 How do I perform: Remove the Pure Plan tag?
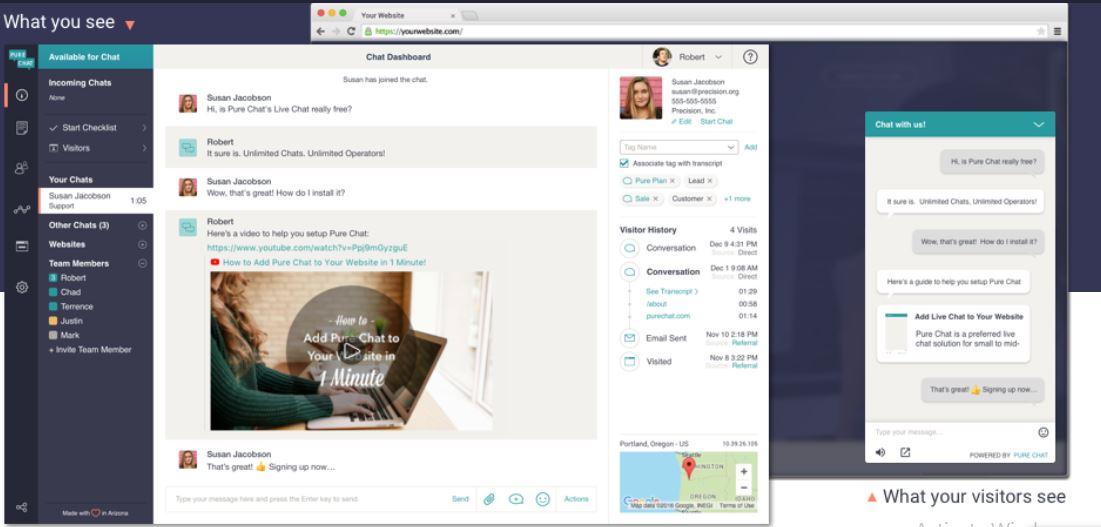pyautogui.click(x=672, y=181)
